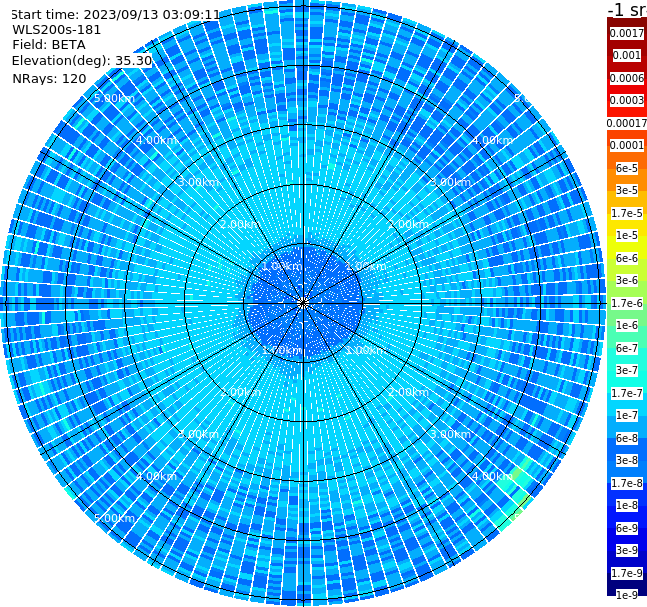The image size is (647, 607).
Task: Select the Elevation(deg): 35.30 text
Action: (x=82, y=61)
